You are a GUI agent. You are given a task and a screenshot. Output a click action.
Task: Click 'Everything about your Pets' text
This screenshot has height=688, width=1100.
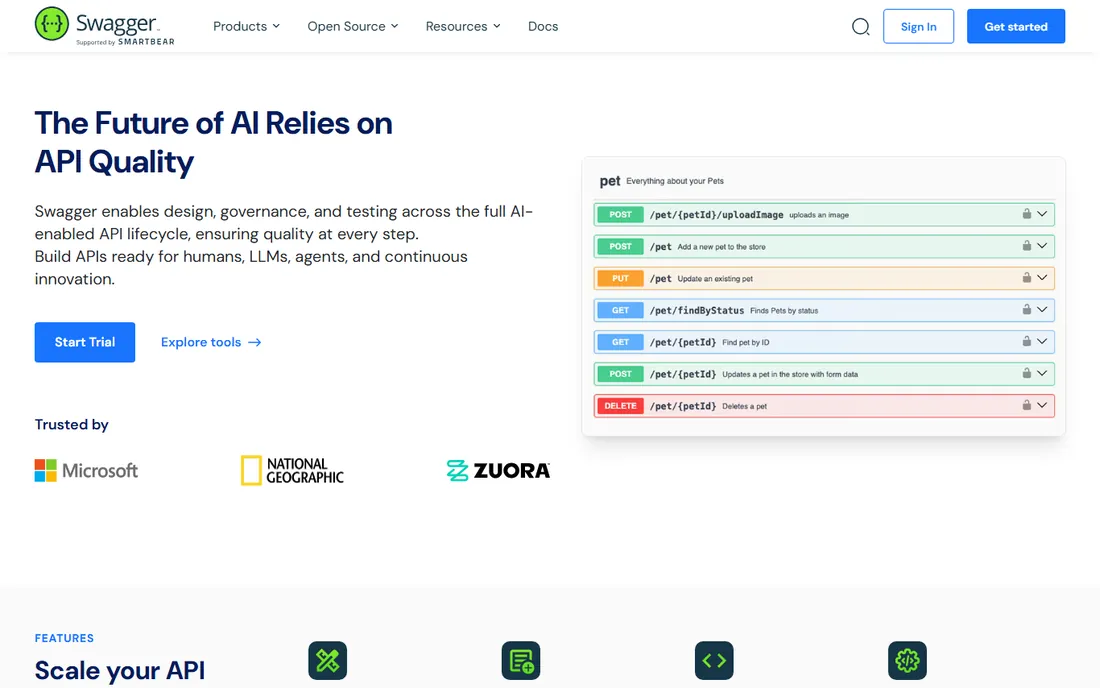675,181
